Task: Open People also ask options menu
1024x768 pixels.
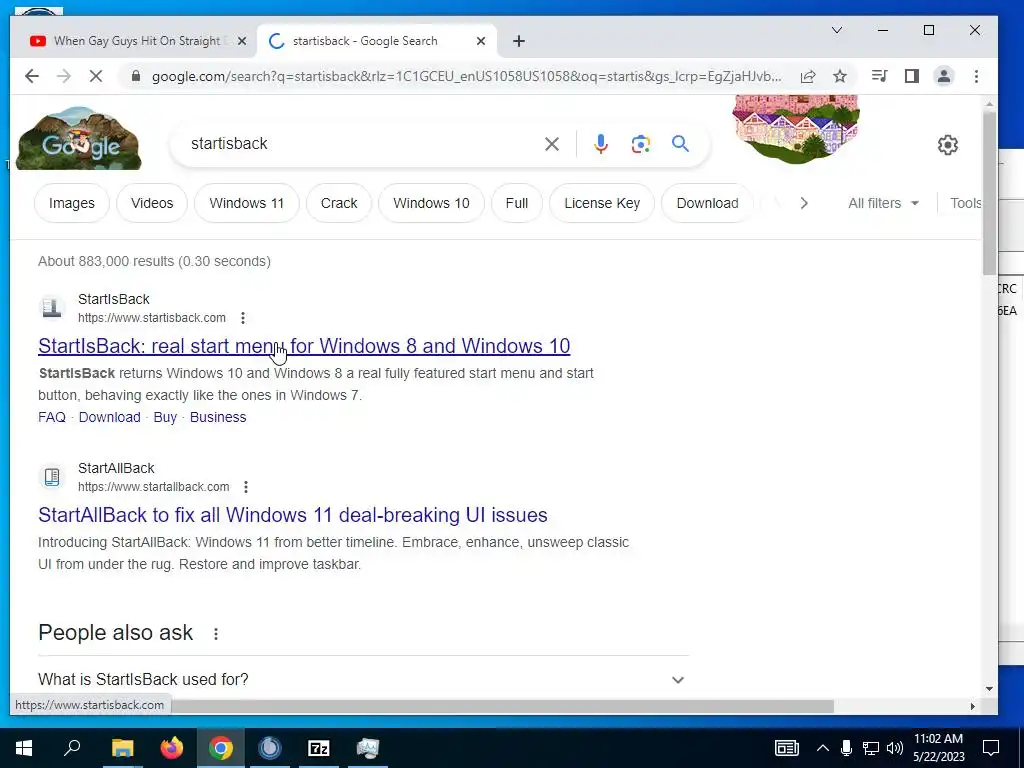Action: pyautogui.click(x=216, y=633)
